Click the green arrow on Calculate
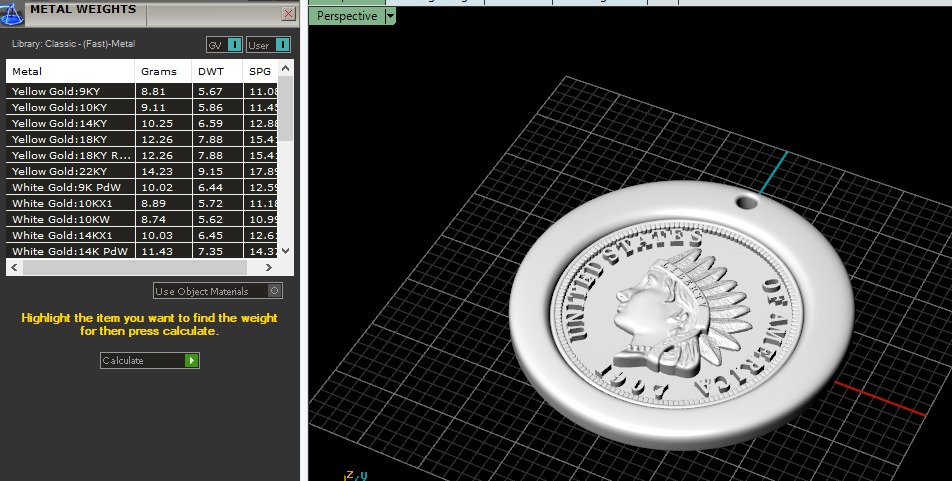This screenshot has height=481, width=952. [191, 361]
